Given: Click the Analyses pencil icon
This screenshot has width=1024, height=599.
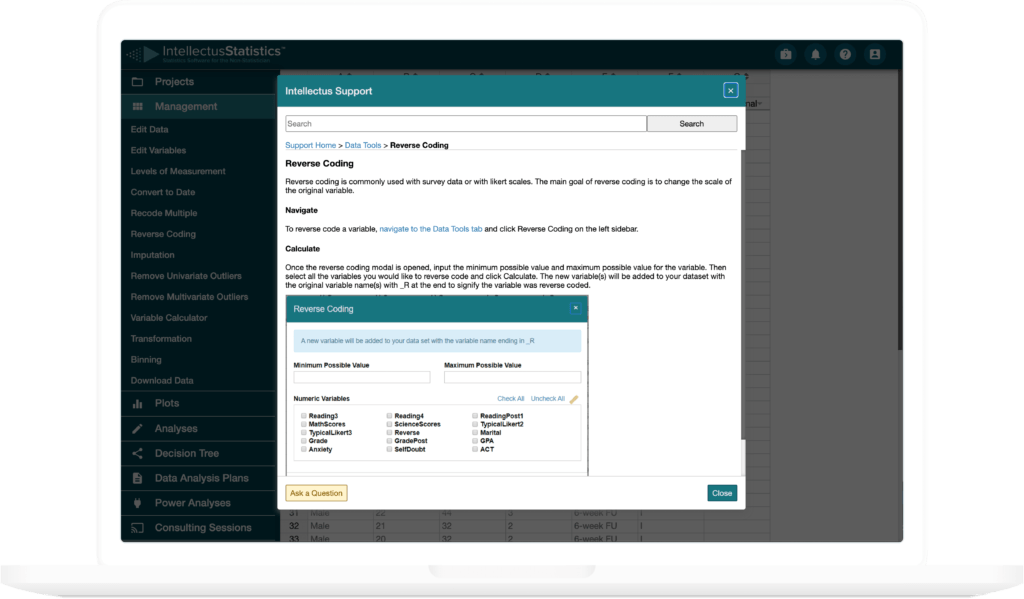Looking at the screenshot, I should coord(137,429).
